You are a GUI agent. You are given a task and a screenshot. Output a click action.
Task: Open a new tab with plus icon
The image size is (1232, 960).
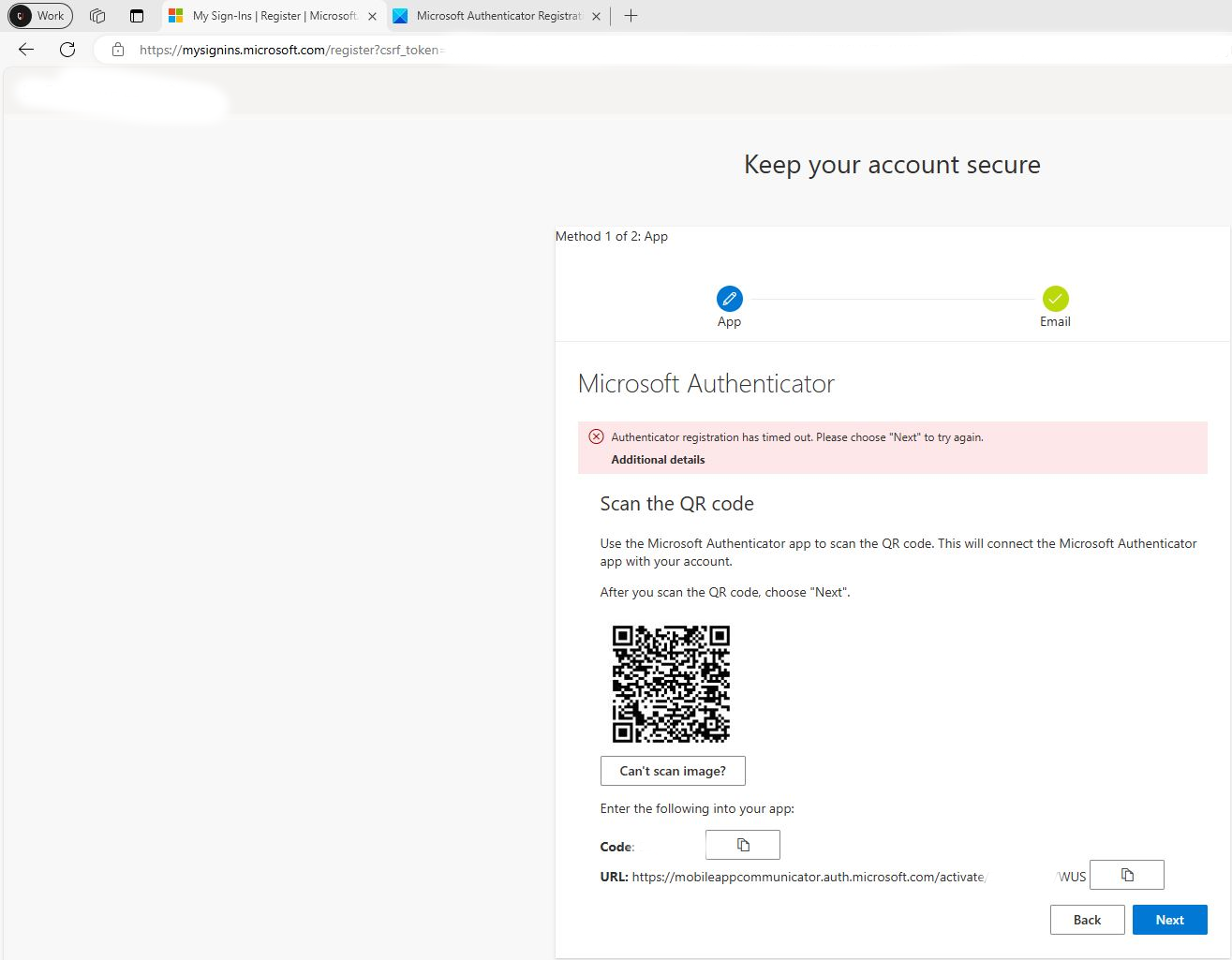point(631,16)
